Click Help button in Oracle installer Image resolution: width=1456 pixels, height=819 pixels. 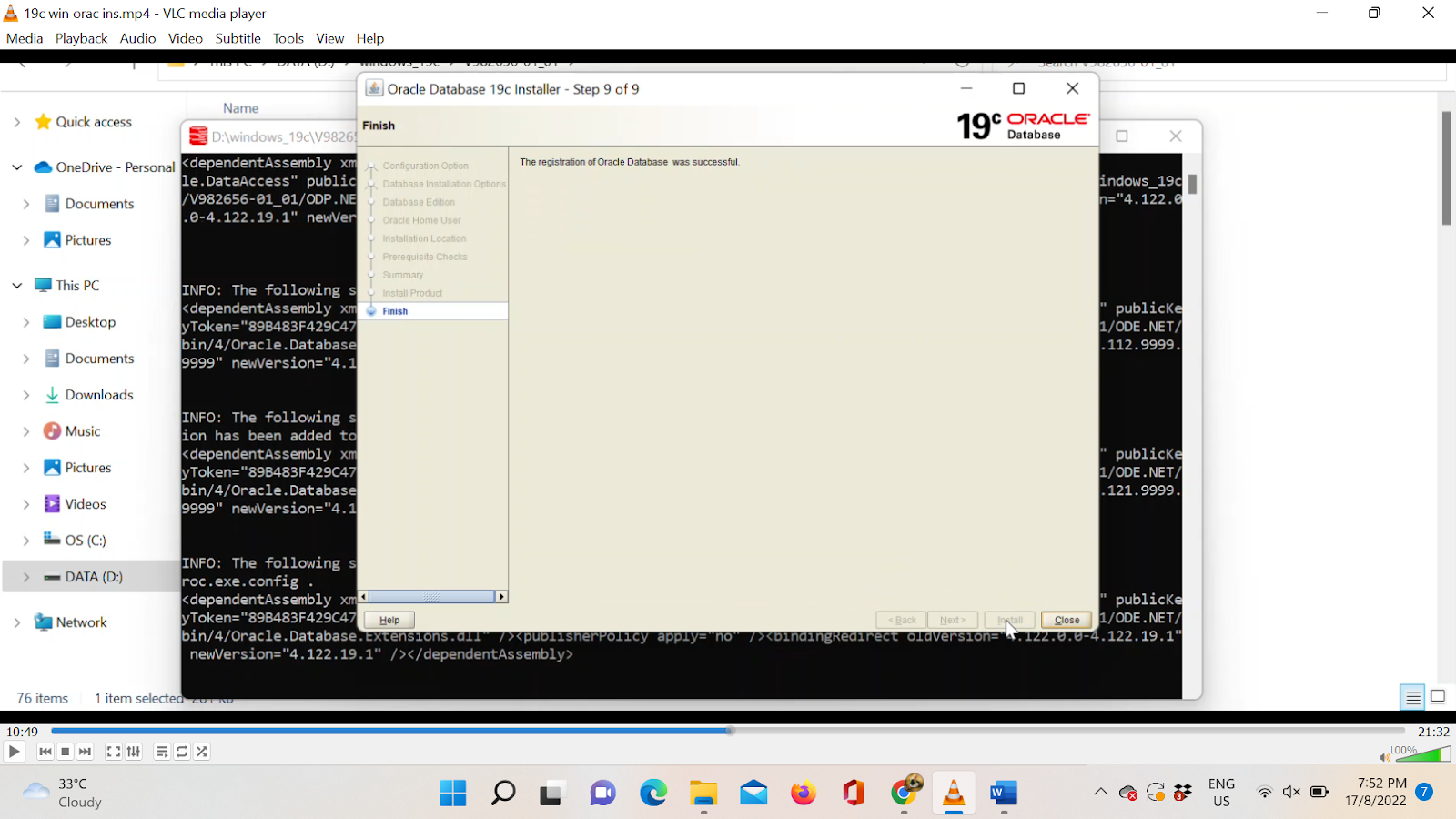coord(389,620)
